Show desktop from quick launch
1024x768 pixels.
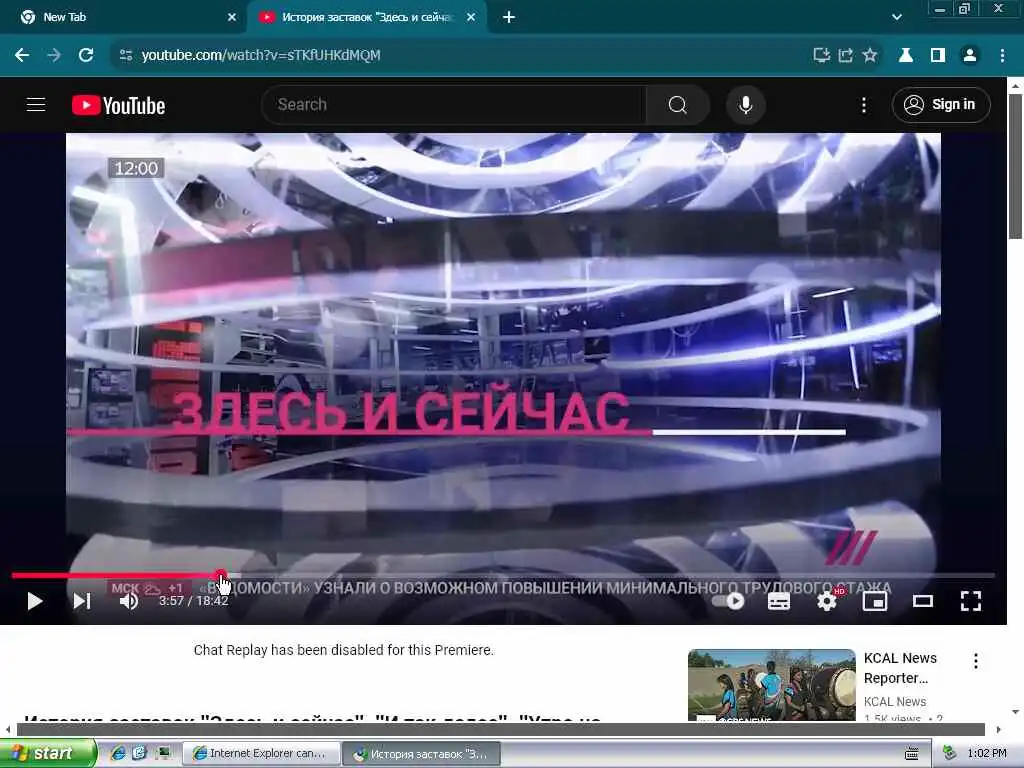pos(163,753)
